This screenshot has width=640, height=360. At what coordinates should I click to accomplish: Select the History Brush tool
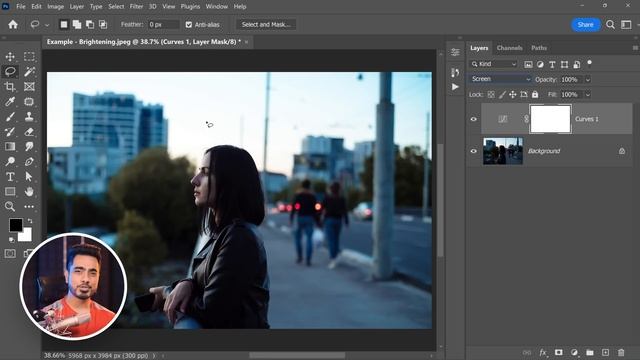tap(10, 131)
